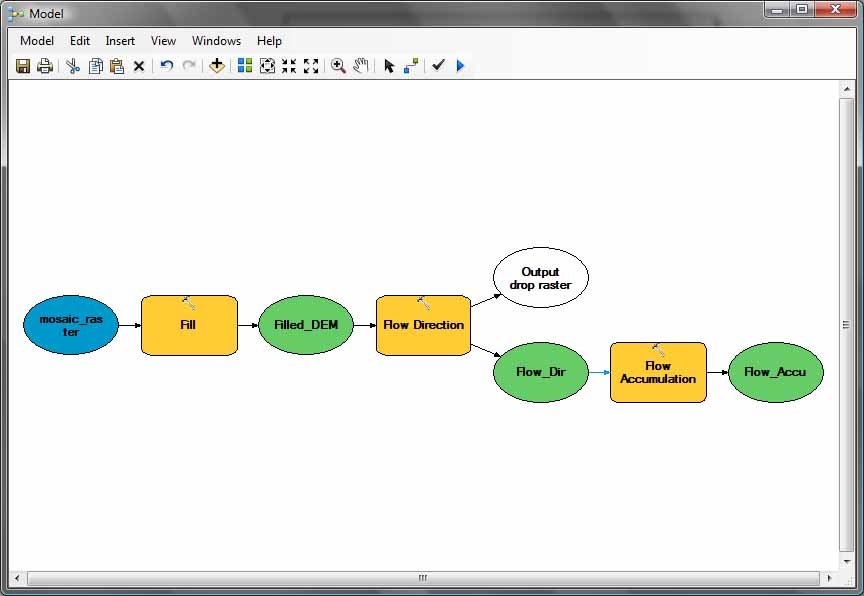The height and width of the screenshot is (596, 864).
Task: Click the Full Extent icon
Action: [267, 66]
